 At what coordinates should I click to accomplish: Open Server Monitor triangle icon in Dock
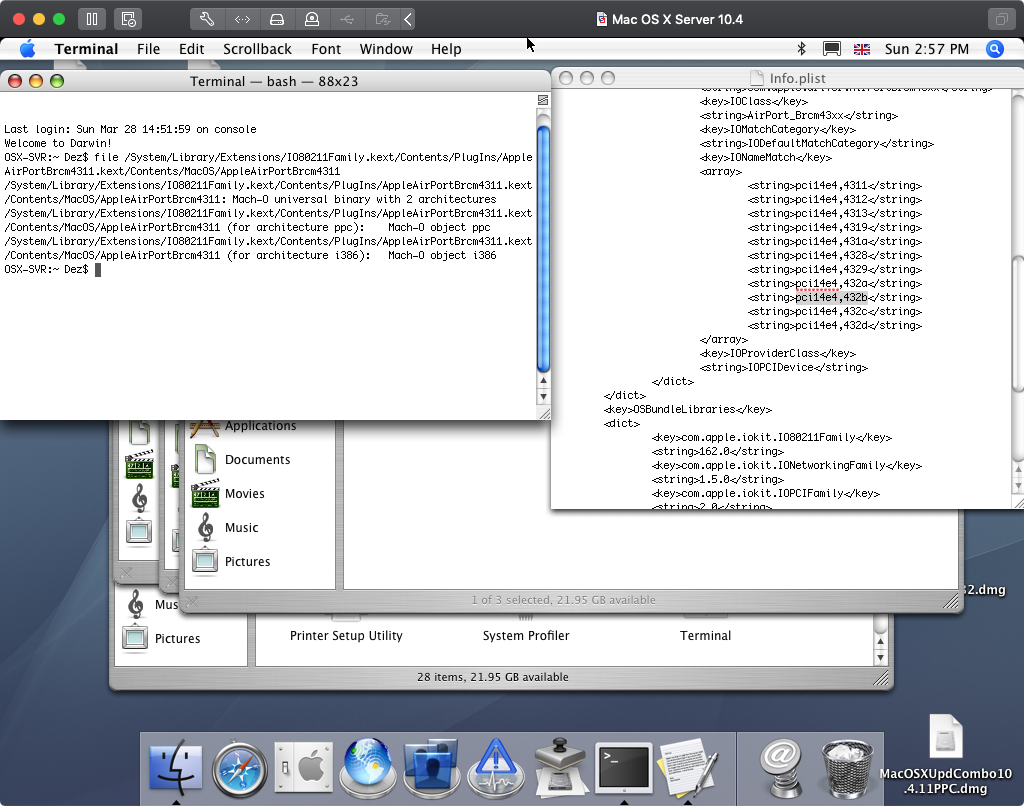tap(496, 768)
